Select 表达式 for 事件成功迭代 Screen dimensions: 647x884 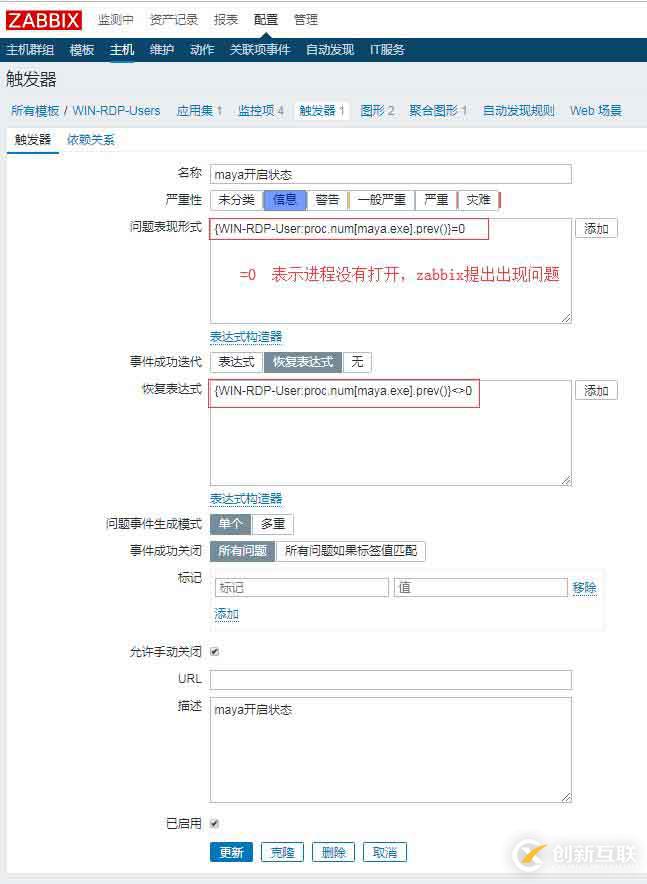(237, 362)
